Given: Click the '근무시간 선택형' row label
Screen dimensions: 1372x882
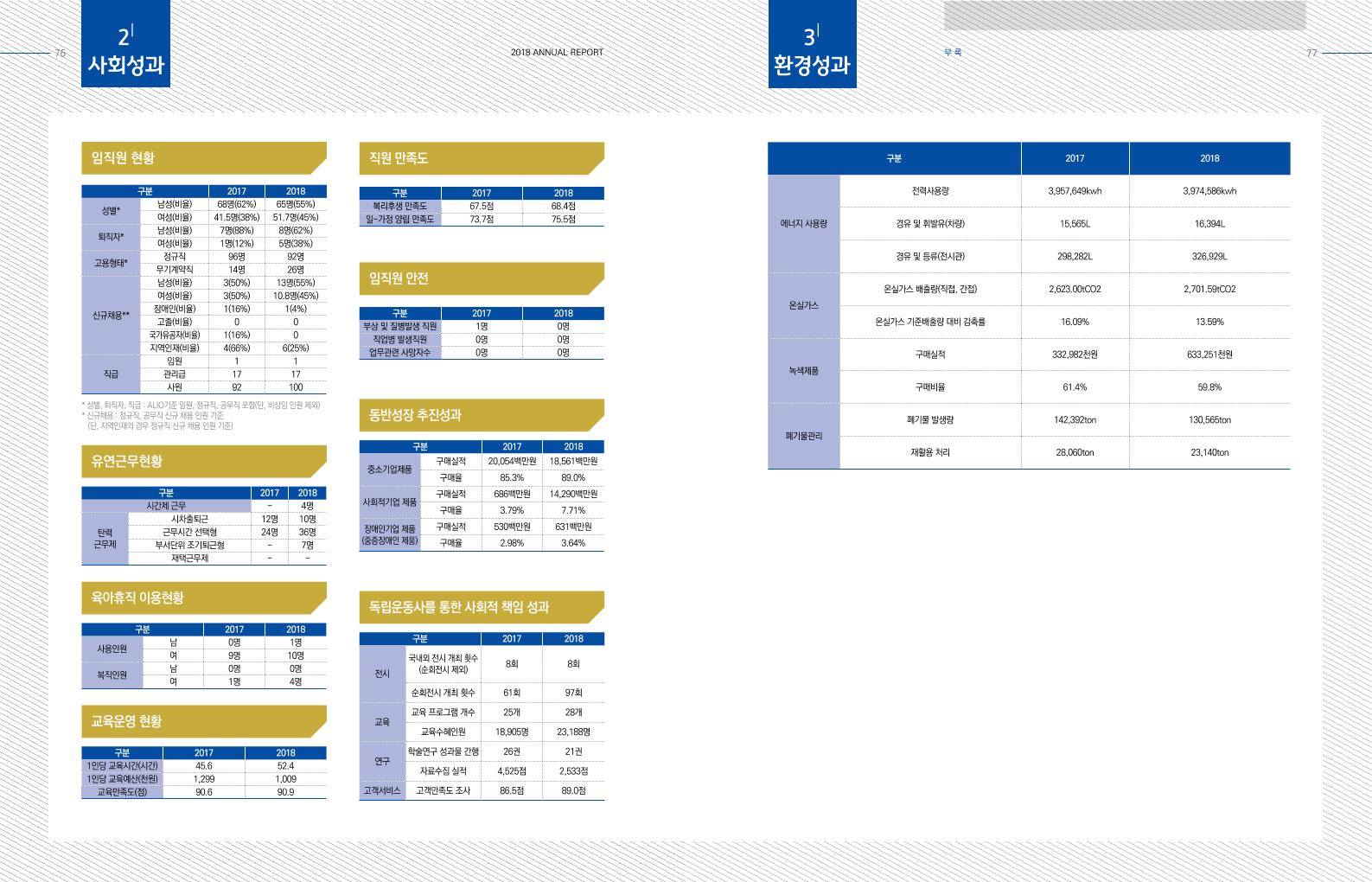Looking at the screenshot, I should [x=189, y=532].
